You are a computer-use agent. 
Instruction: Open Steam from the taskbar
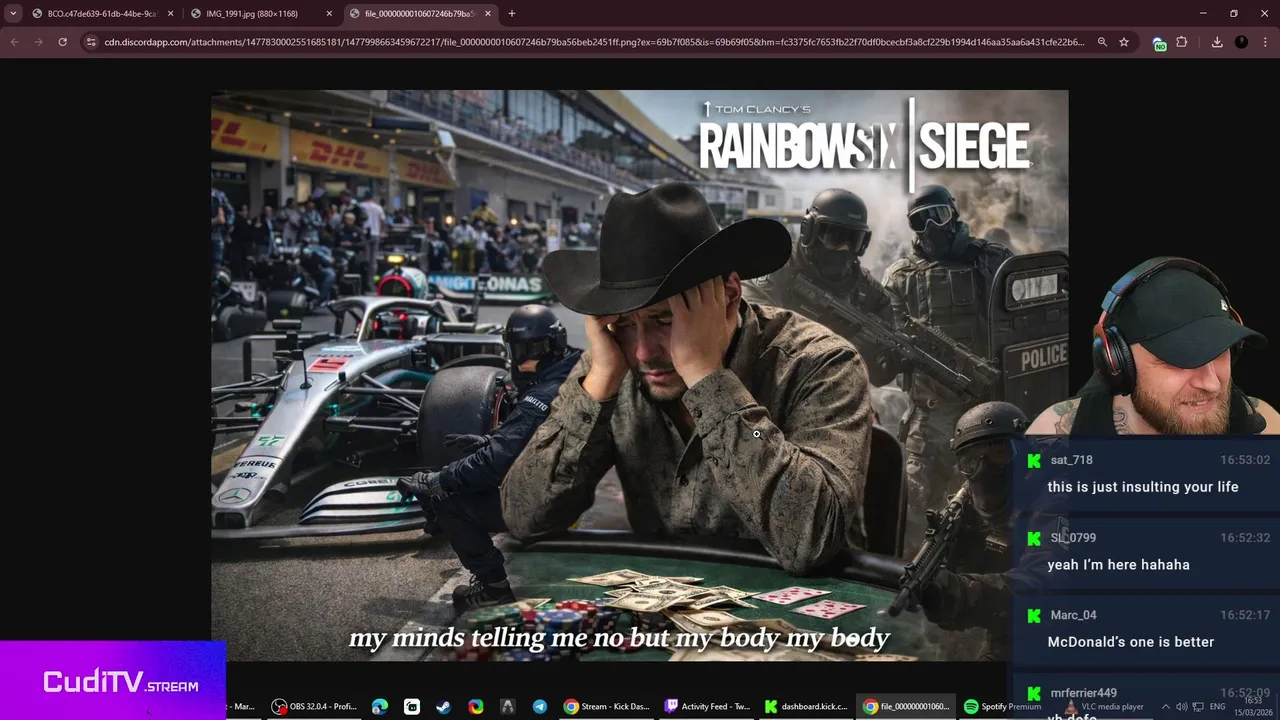pos(443,706)
